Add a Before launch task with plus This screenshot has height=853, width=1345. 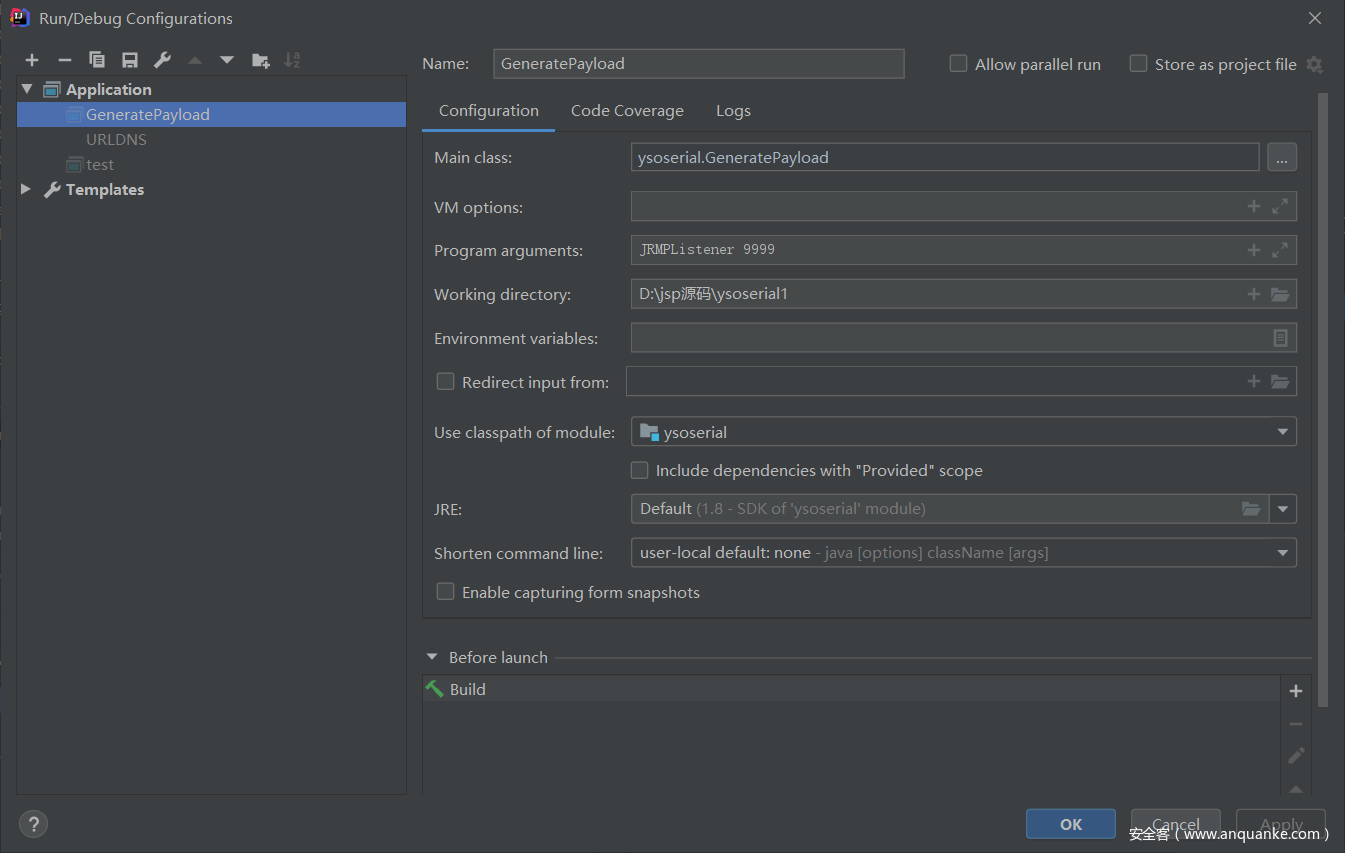[x=1296, y=691]
